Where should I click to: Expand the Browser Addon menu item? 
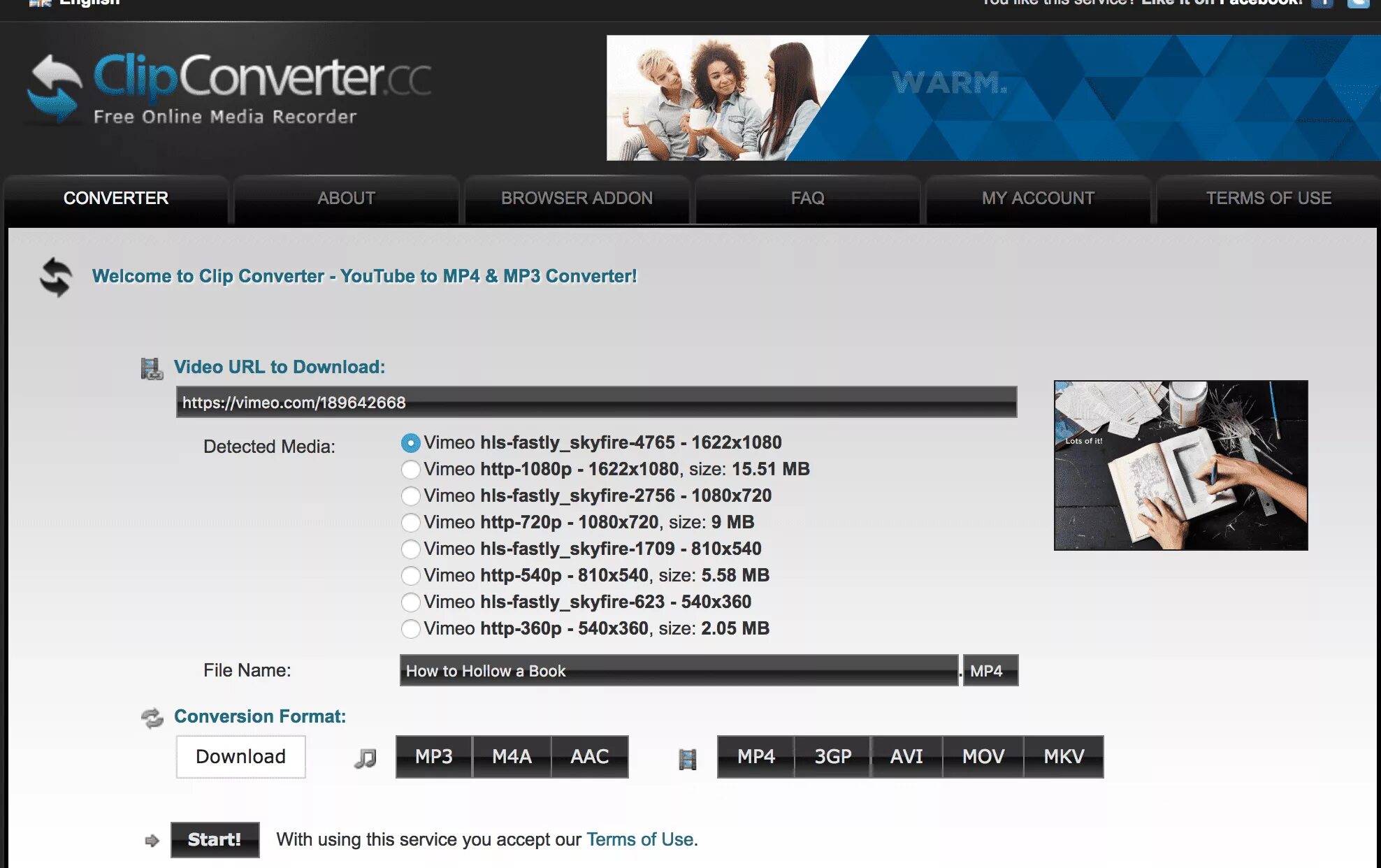(x=577, y=198)
